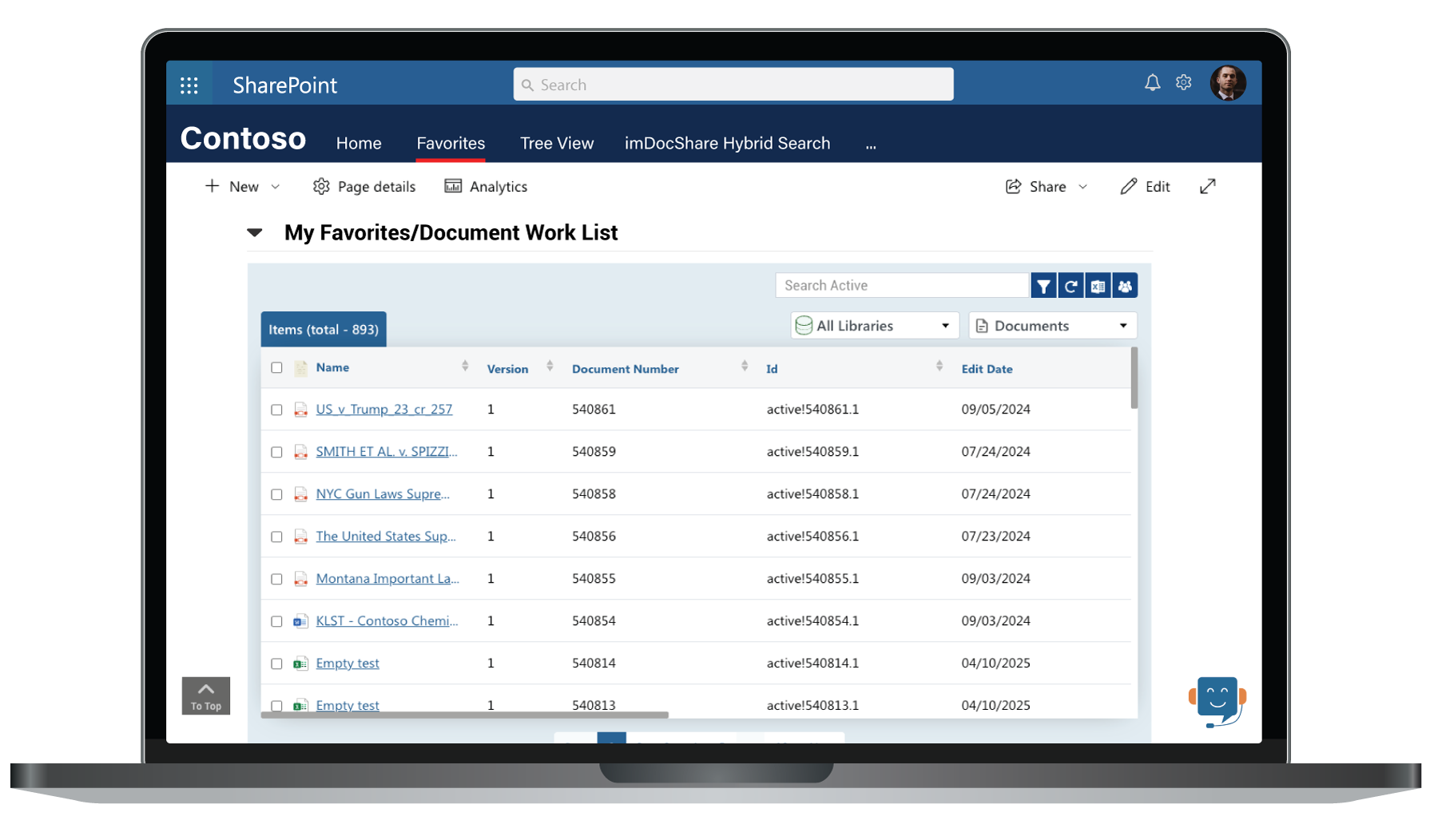
Task: Select the Favorites nav tab
Action: (451, 144)
